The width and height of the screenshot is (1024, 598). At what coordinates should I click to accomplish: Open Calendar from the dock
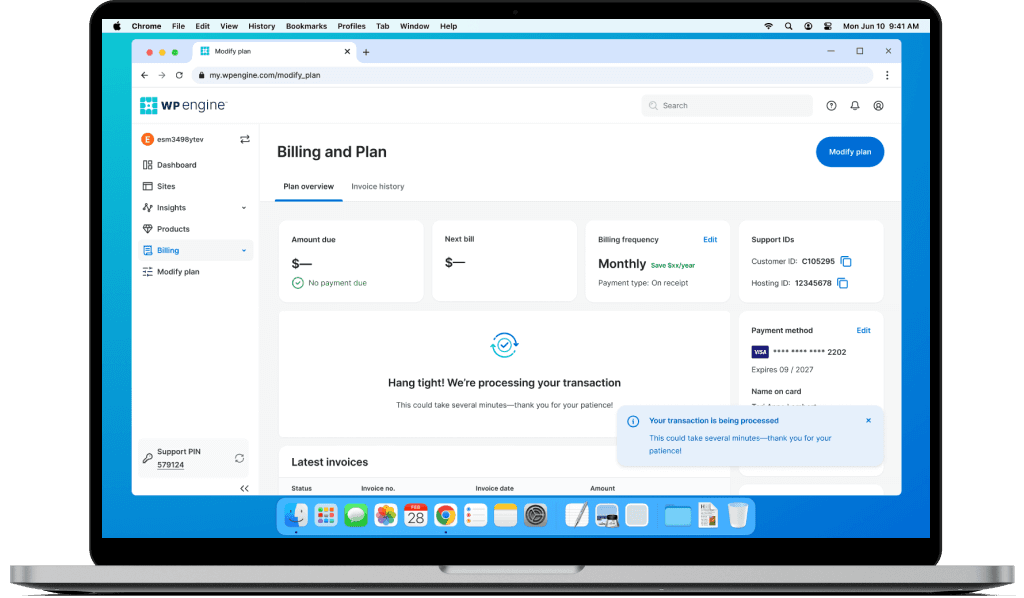415,515
